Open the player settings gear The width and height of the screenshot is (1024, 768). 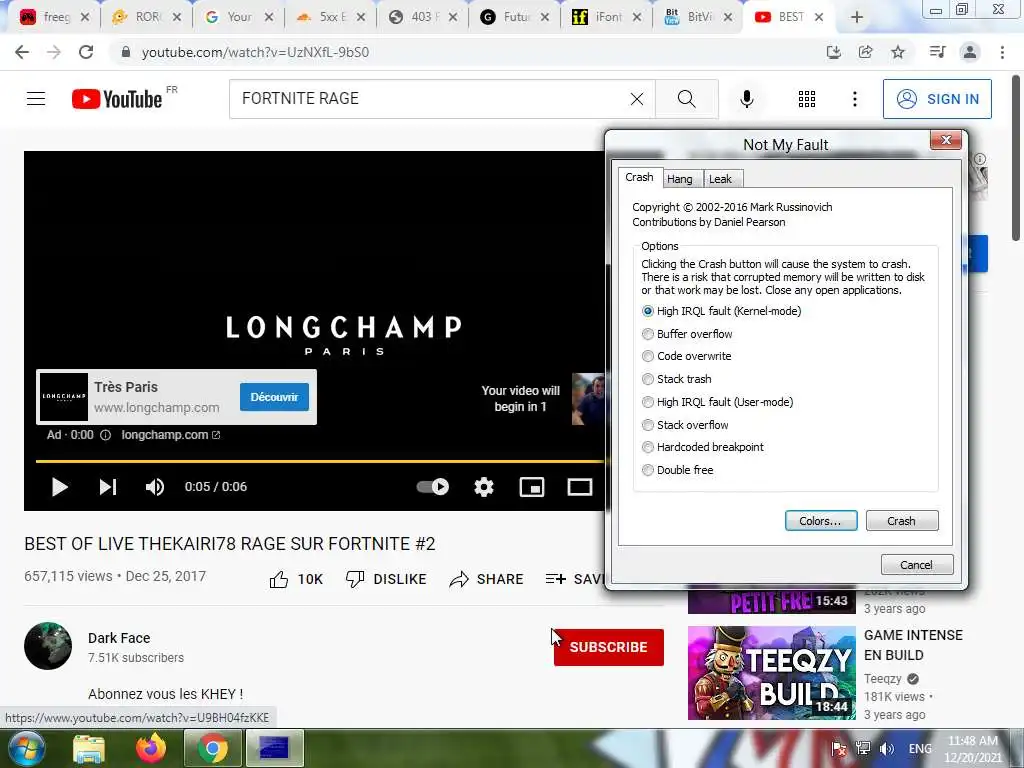(483, 487)
